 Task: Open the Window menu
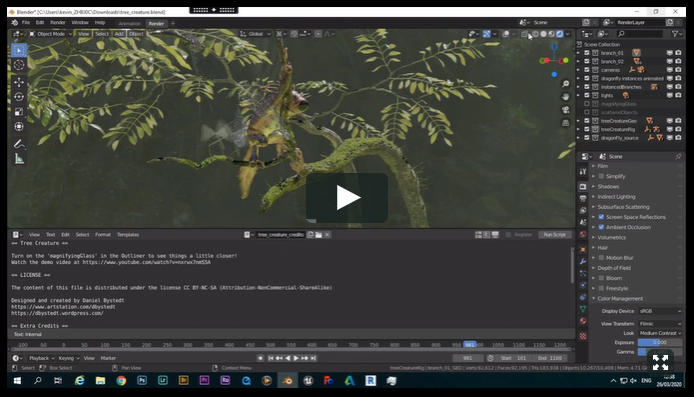click(x=80, y=23)
